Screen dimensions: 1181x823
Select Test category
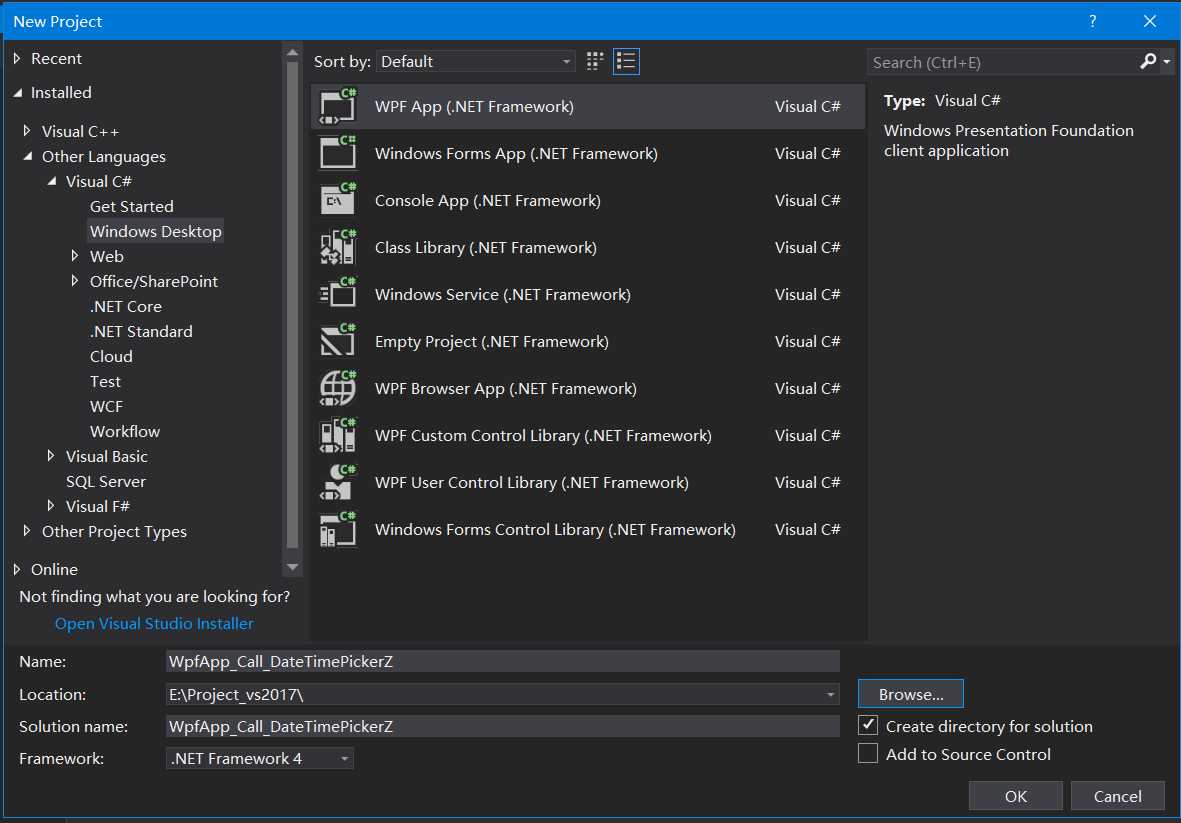(105, 381)
